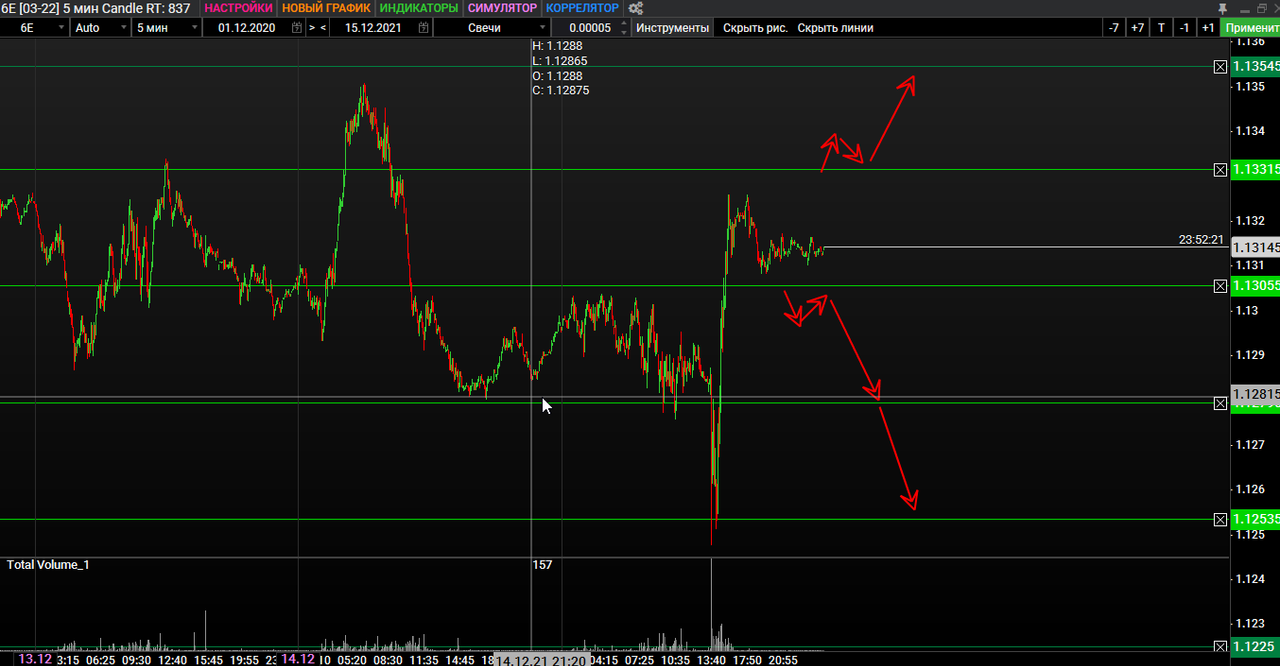Click the start date field 01.12.2020
The width and height of the screenshot is (1280, 666).
[246, 28]
